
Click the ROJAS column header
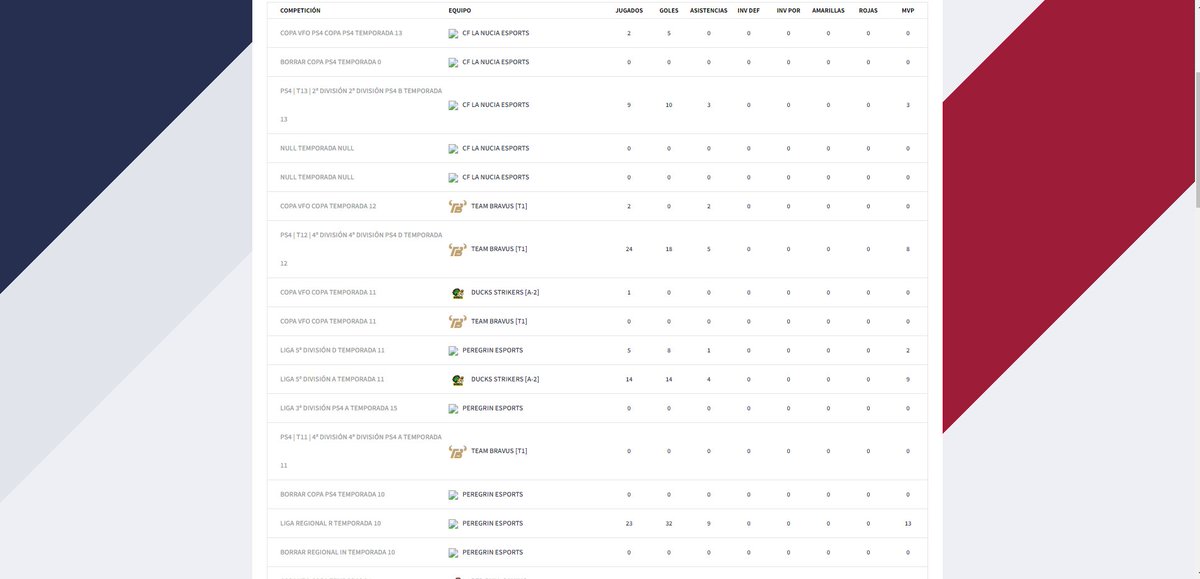(x=868, y=10)
